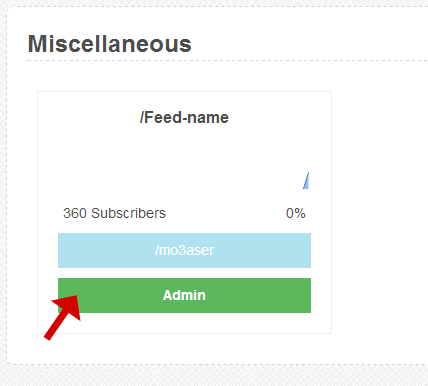Click the red arrow's tail end

(x=48, y=338)
